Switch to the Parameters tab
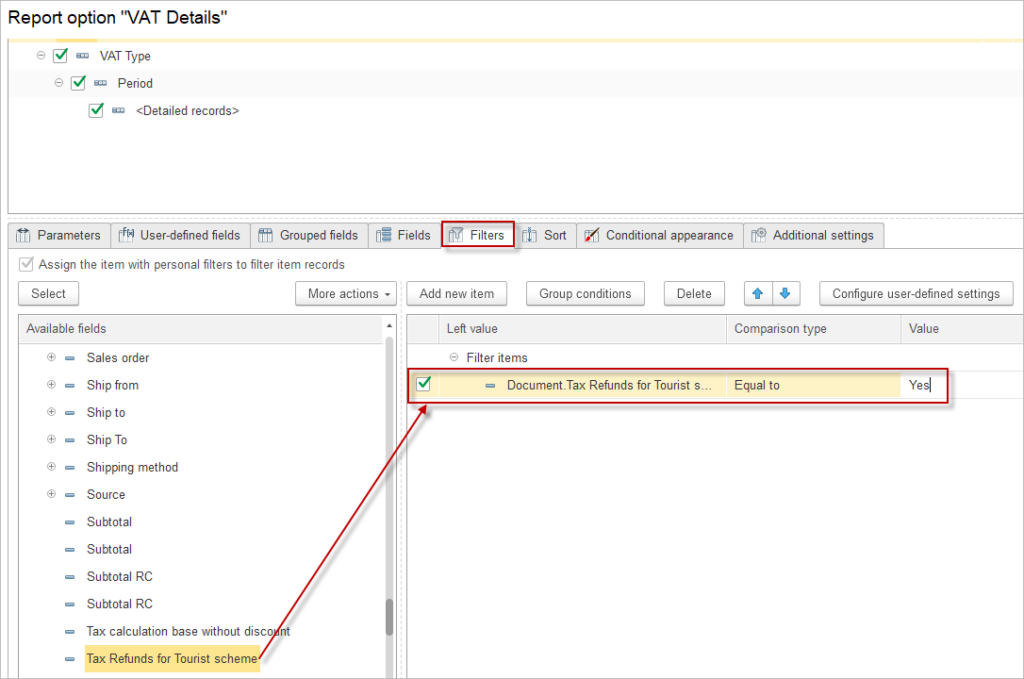Image resolution: width=1024 pixels, height=679 pixels. pos(59,236)
